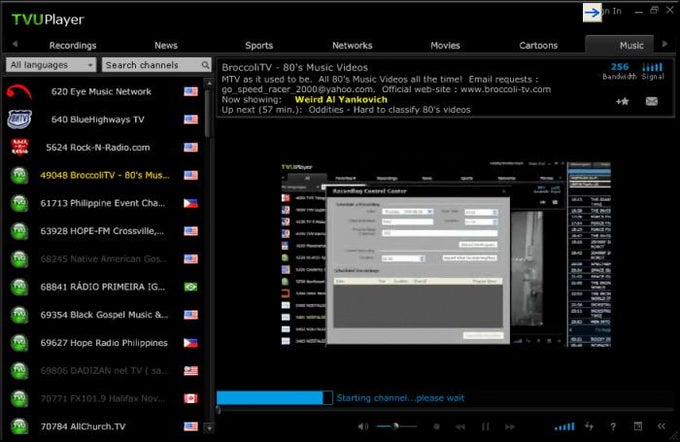Click the refresh/switch arrows icon
This screenshot has width=680, height=442.
[589, 426]
